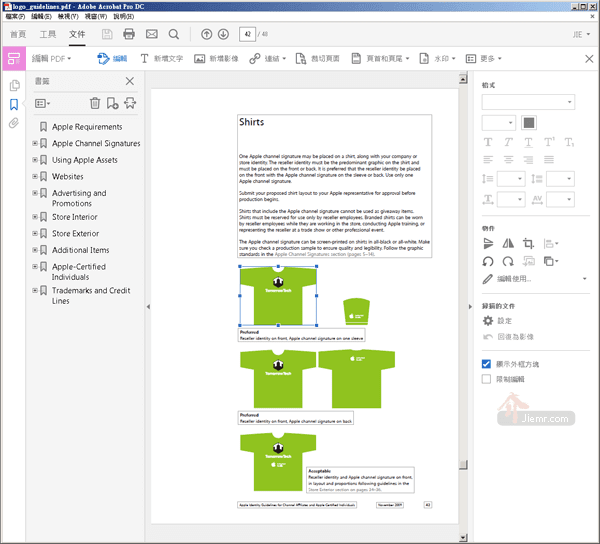The image size is (600, 544).
Task: Go to previous page arrow
Action: (x=207, y=34)
